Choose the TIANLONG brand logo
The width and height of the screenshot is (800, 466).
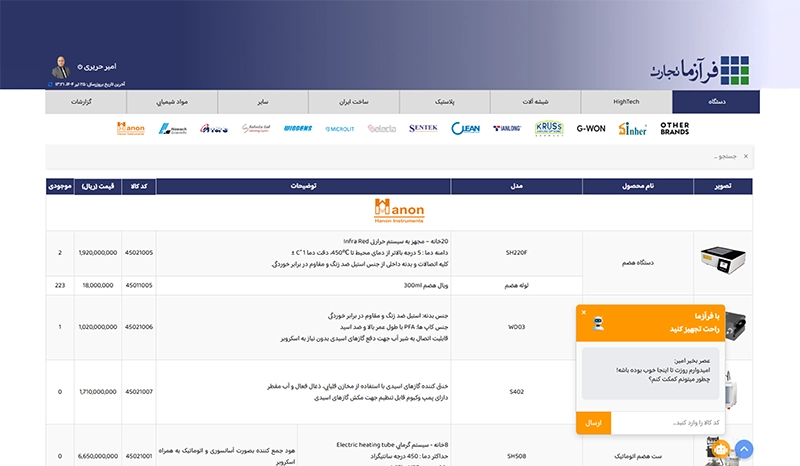click(x=507, y=129)
